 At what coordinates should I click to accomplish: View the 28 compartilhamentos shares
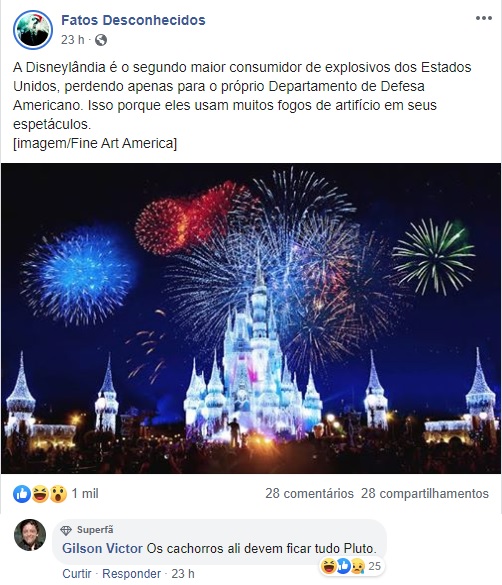coord(424,494)
